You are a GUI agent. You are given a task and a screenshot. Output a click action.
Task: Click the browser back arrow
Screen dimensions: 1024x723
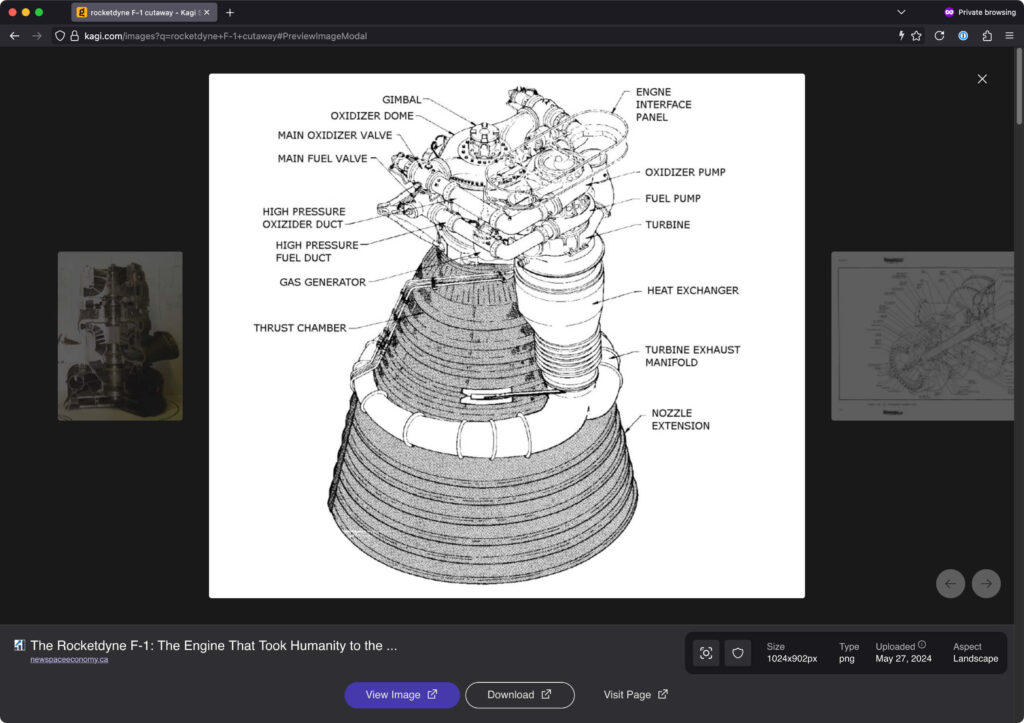click(x=14, y=36)
